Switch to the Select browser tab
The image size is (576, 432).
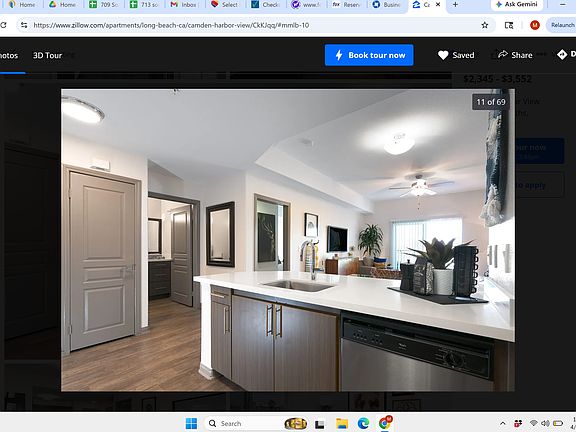coord(225,4)
